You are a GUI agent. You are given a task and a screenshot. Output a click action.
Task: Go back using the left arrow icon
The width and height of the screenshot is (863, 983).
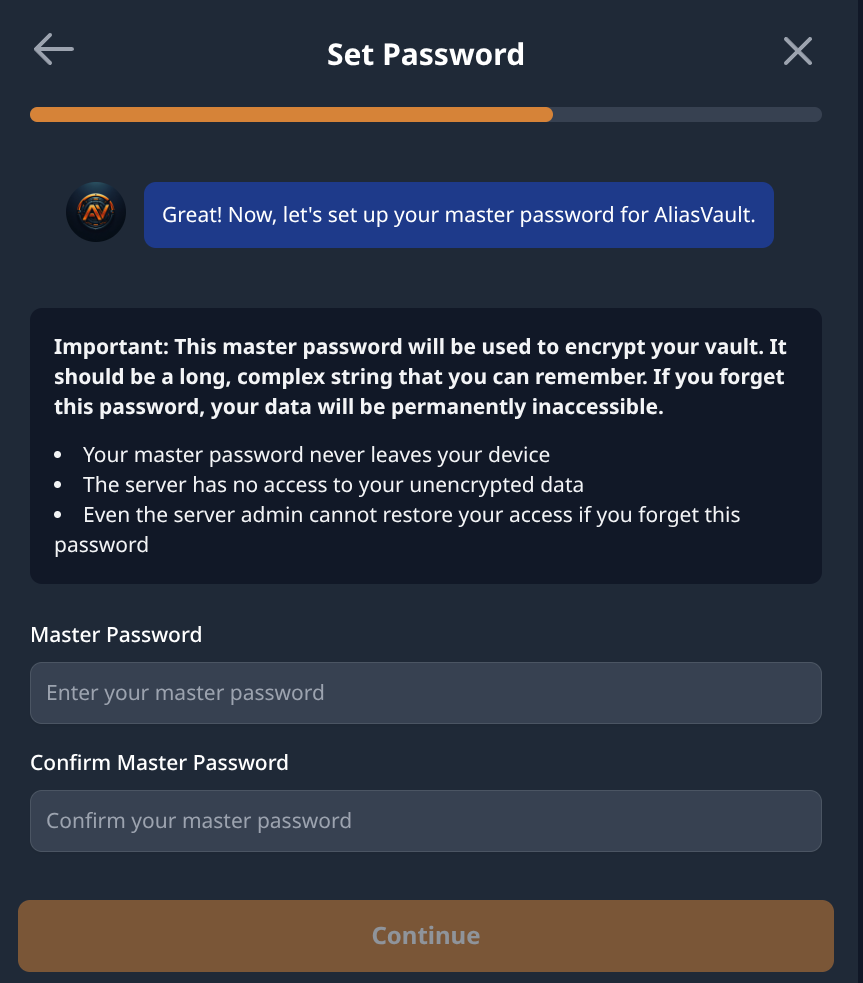(x=53, y=50)
